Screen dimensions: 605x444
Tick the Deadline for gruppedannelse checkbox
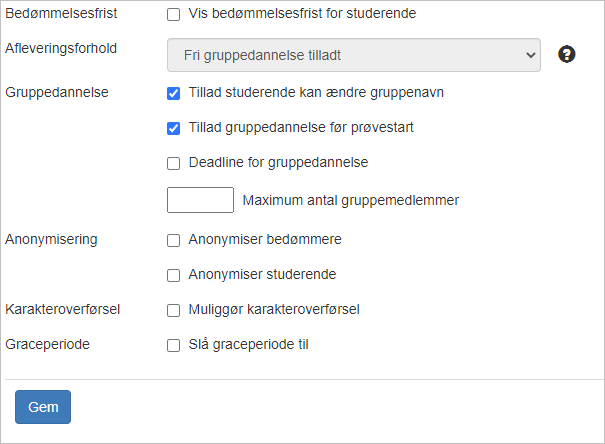[173, 163]
